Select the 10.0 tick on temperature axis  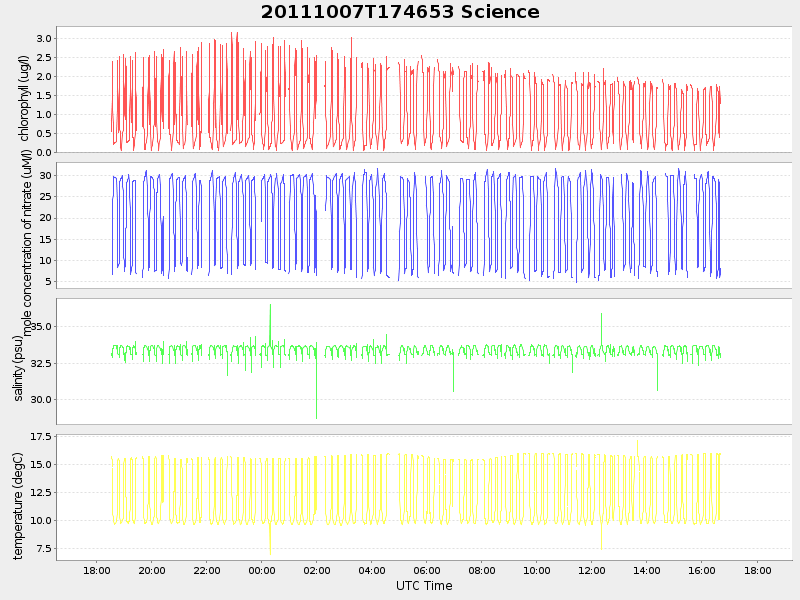(41, 521)
